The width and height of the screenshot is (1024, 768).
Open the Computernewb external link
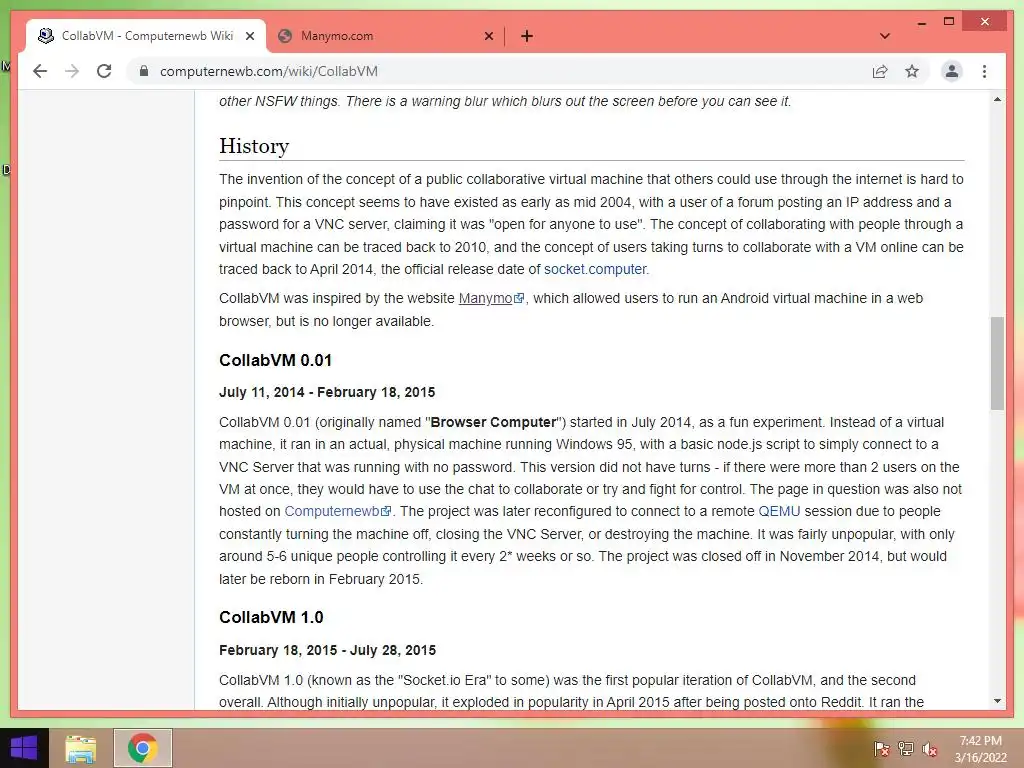[338, 511]
